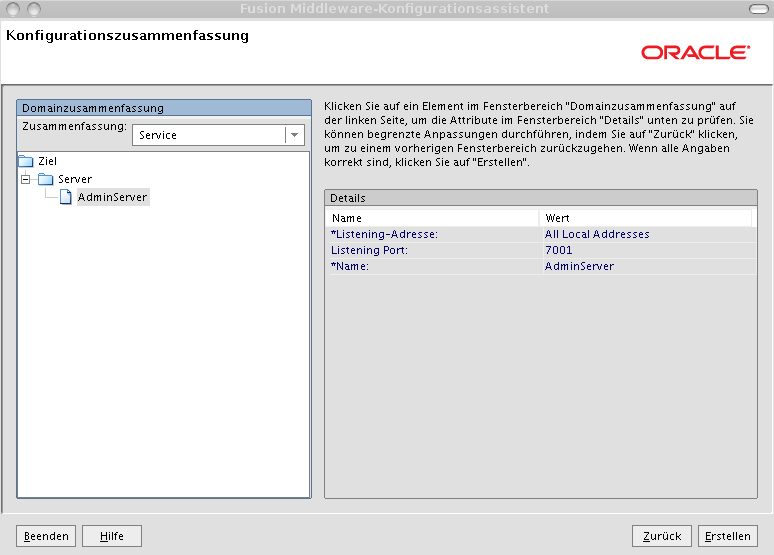
Task: Select the *Name: row label
Action: pyautogui.click(x=350, y=266)
